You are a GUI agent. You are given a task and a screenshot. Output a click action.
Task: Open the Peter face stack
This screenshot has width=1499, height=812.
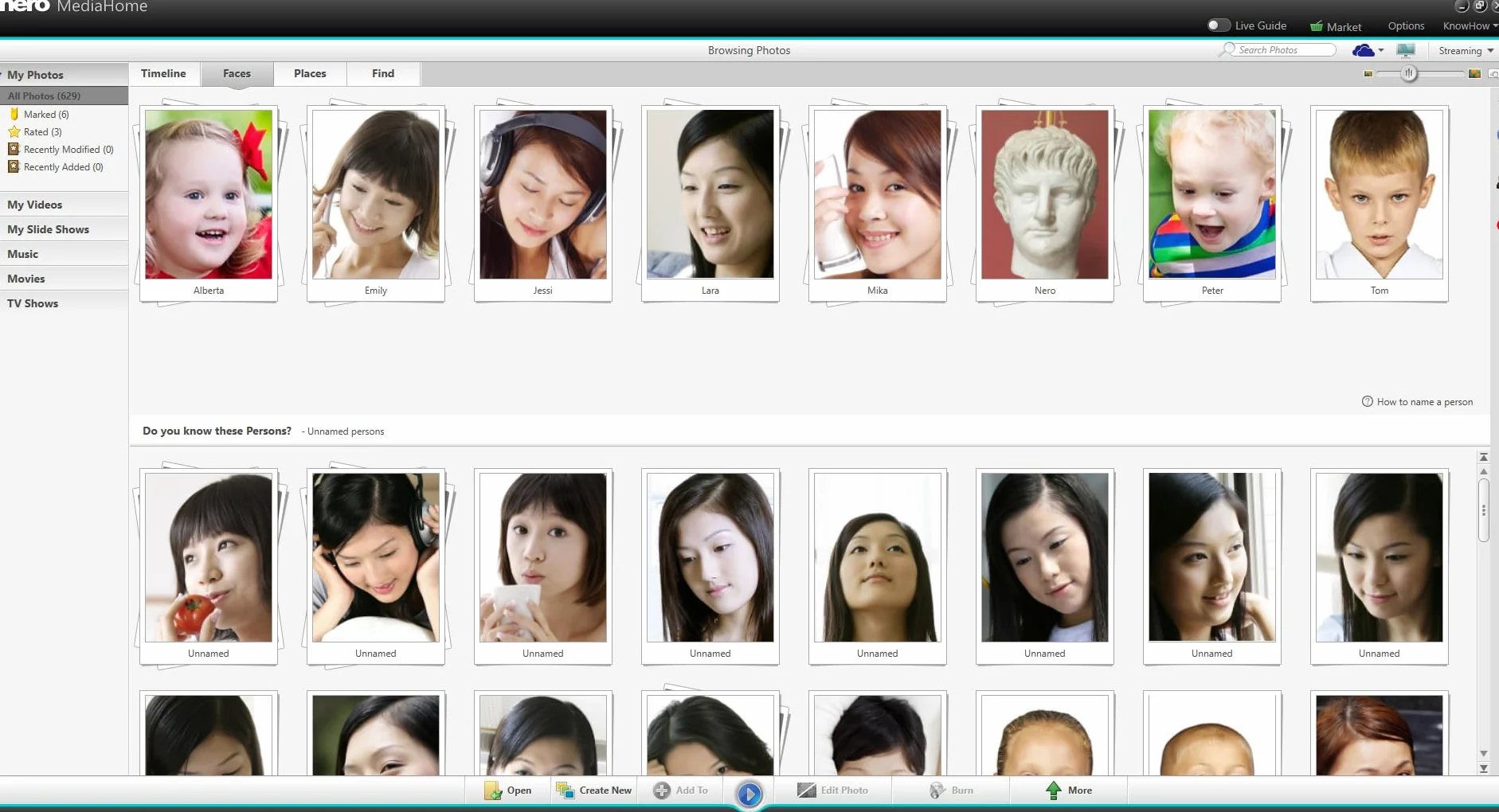(1212, 204)
